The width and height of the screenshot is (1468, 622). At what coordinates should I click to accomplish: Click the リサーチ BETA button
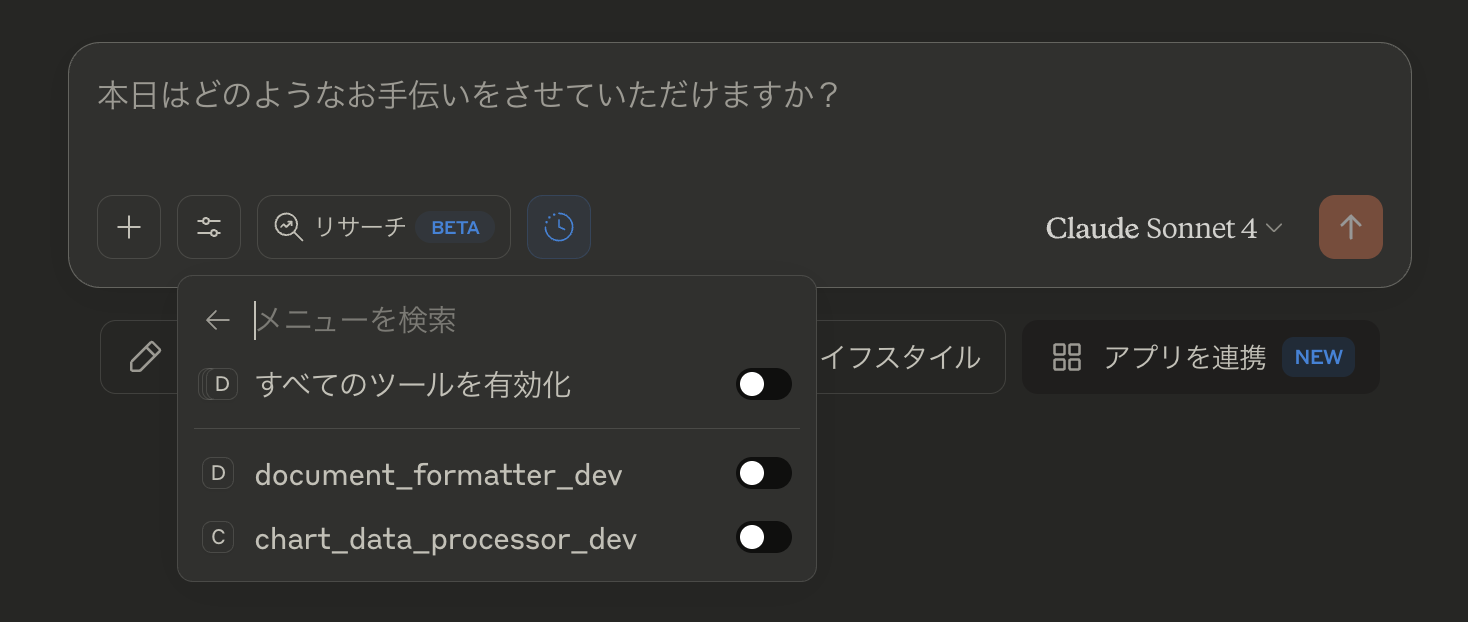(383, 227)
